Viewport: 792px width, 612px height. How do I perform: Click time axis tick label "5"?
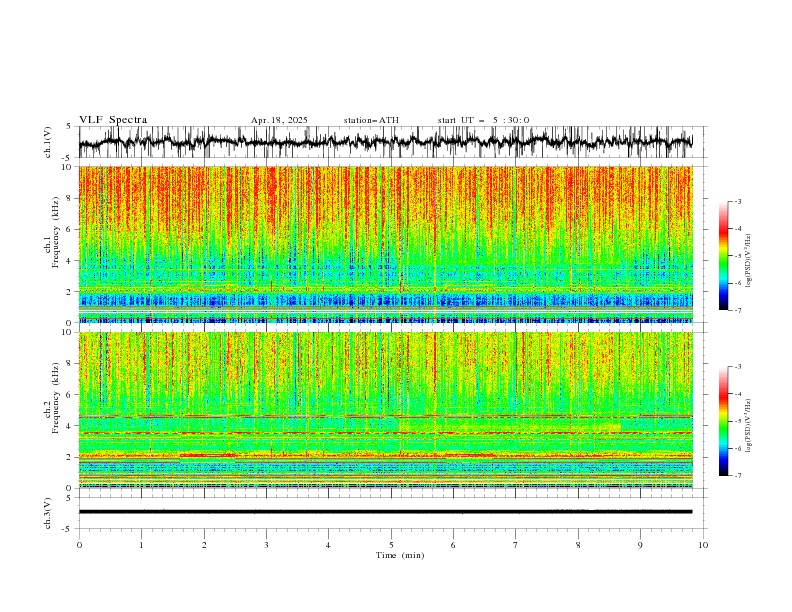pyautogui.click(x=391, y=545)
